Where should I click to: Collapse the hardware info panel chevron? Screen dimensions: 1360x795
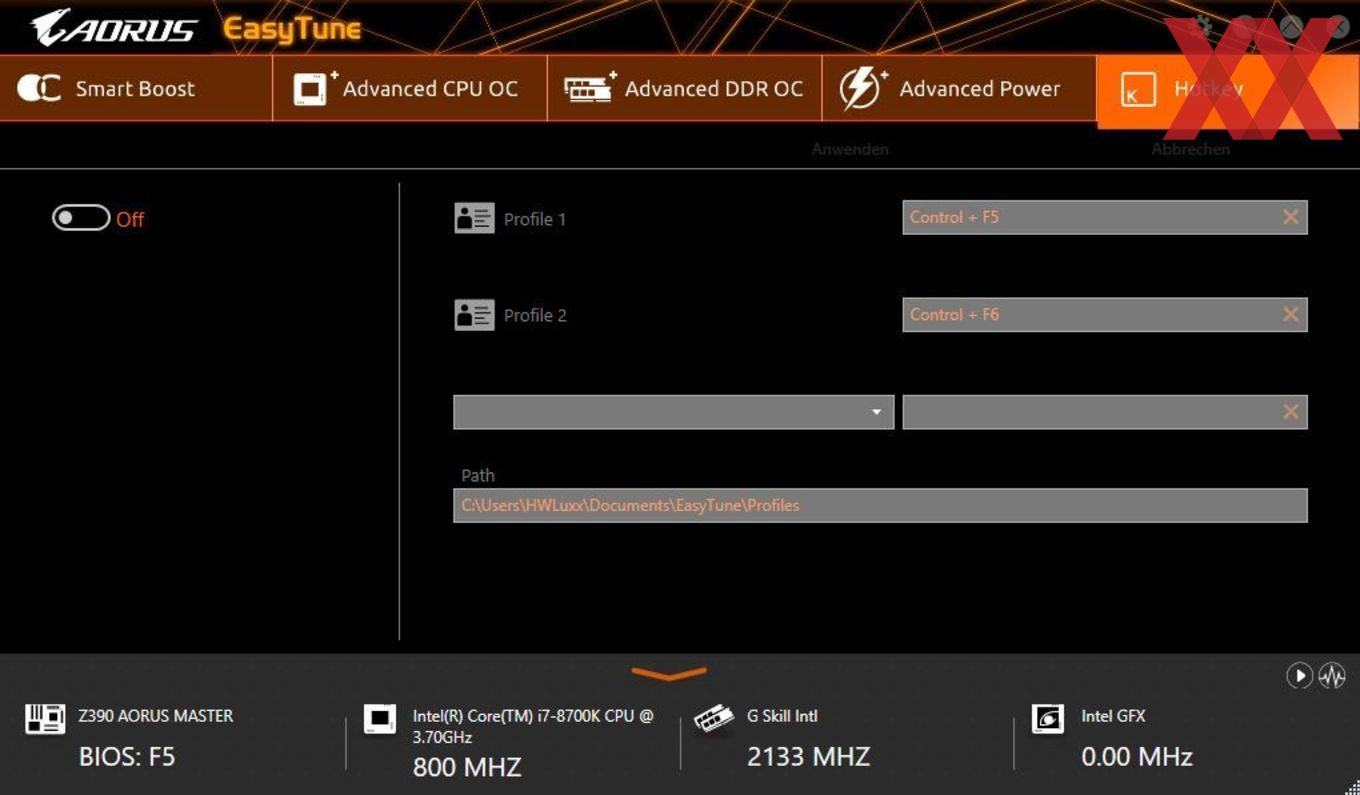tap(669, 674)
